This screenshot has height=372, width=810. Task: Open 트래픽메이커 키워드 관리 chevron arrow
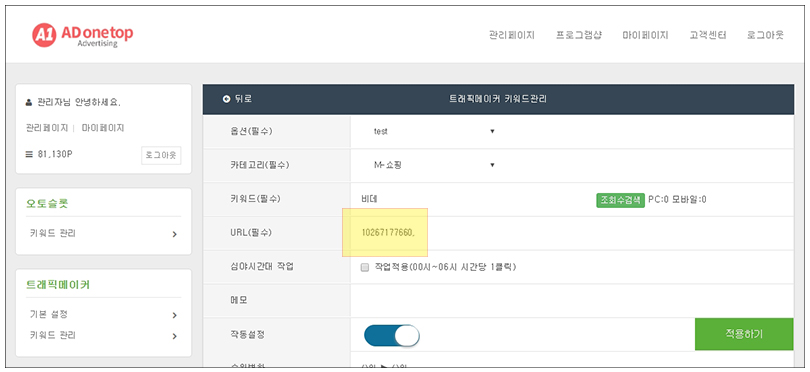[x=175, y=336]
